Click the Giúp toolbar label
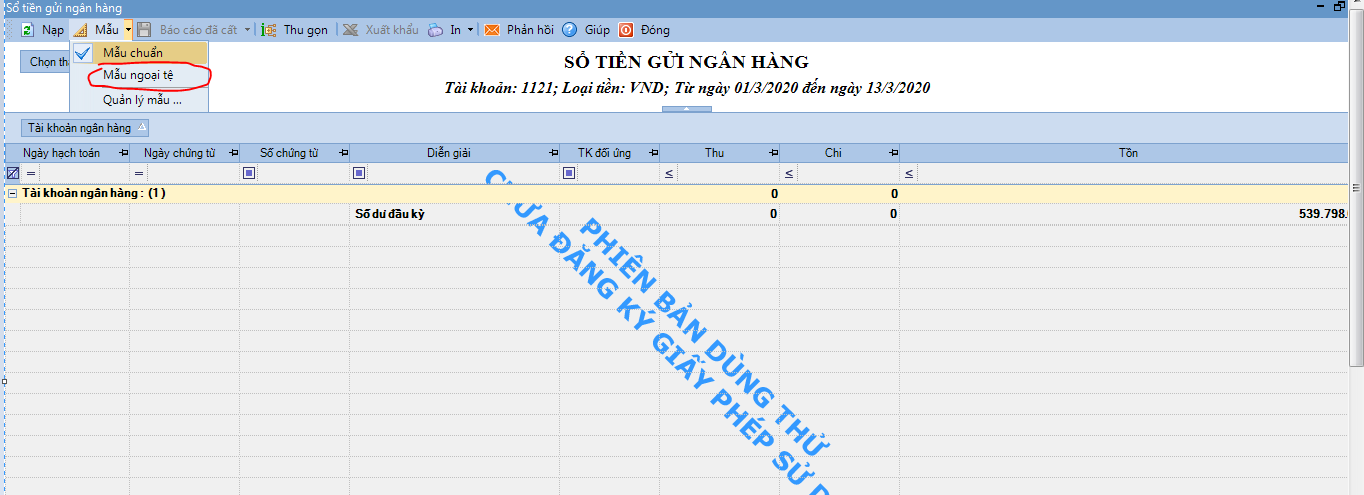Viewport: 1364px width, 495px height. (597, 30)
